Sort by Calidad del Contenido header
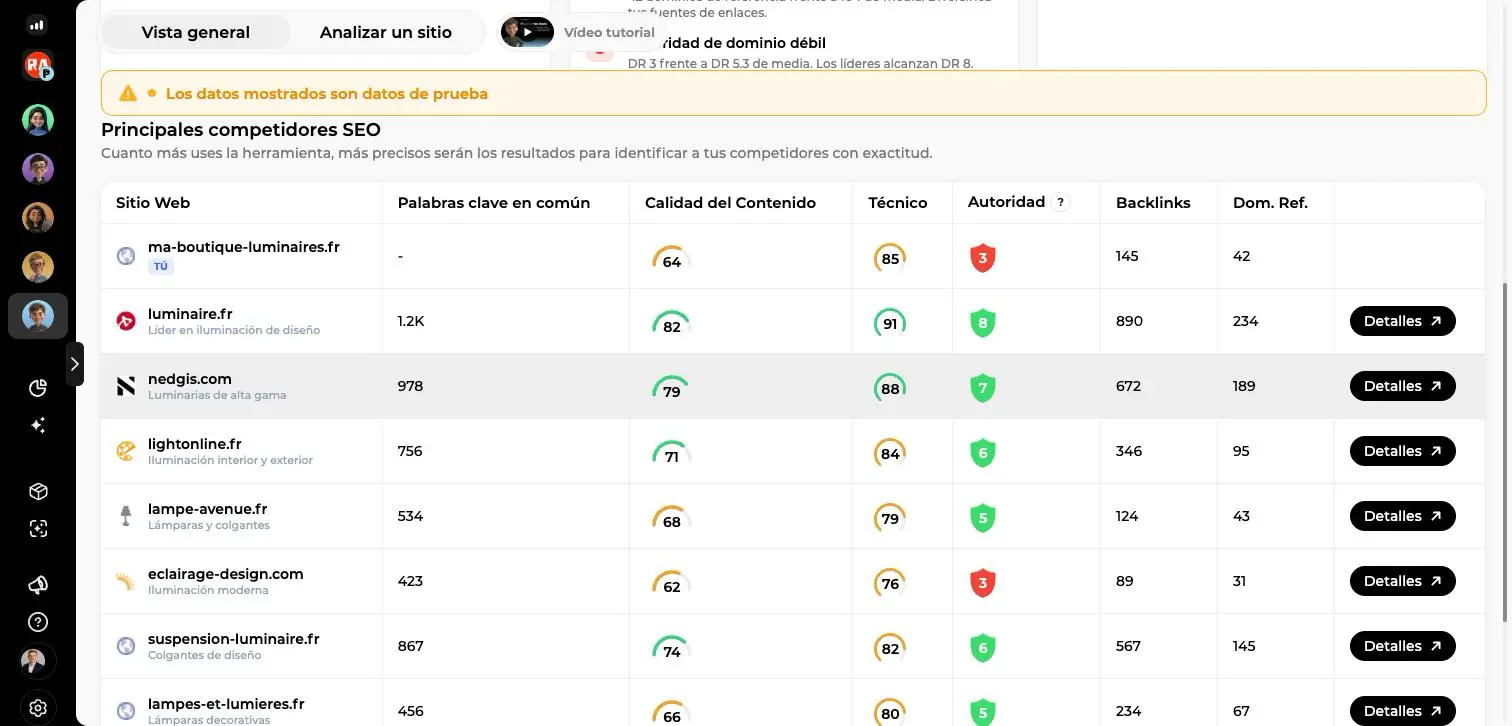Screen dimensions: 1512x726 (x=730, y=202)
